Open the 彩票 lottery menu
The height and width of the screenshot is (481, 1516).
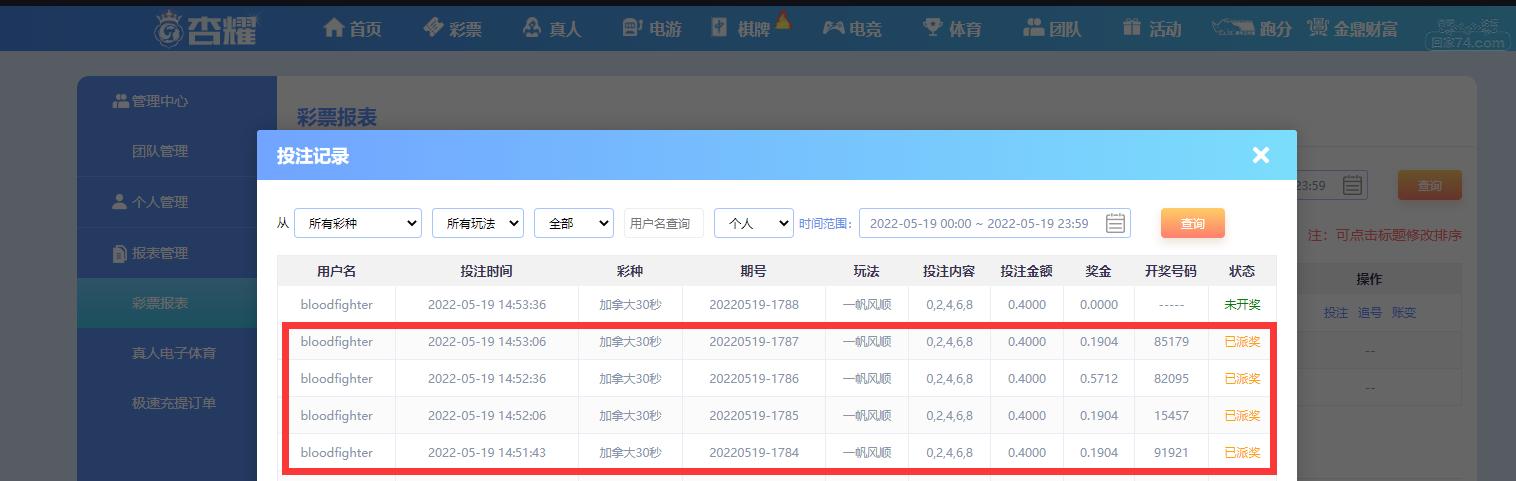click(453, 29)
